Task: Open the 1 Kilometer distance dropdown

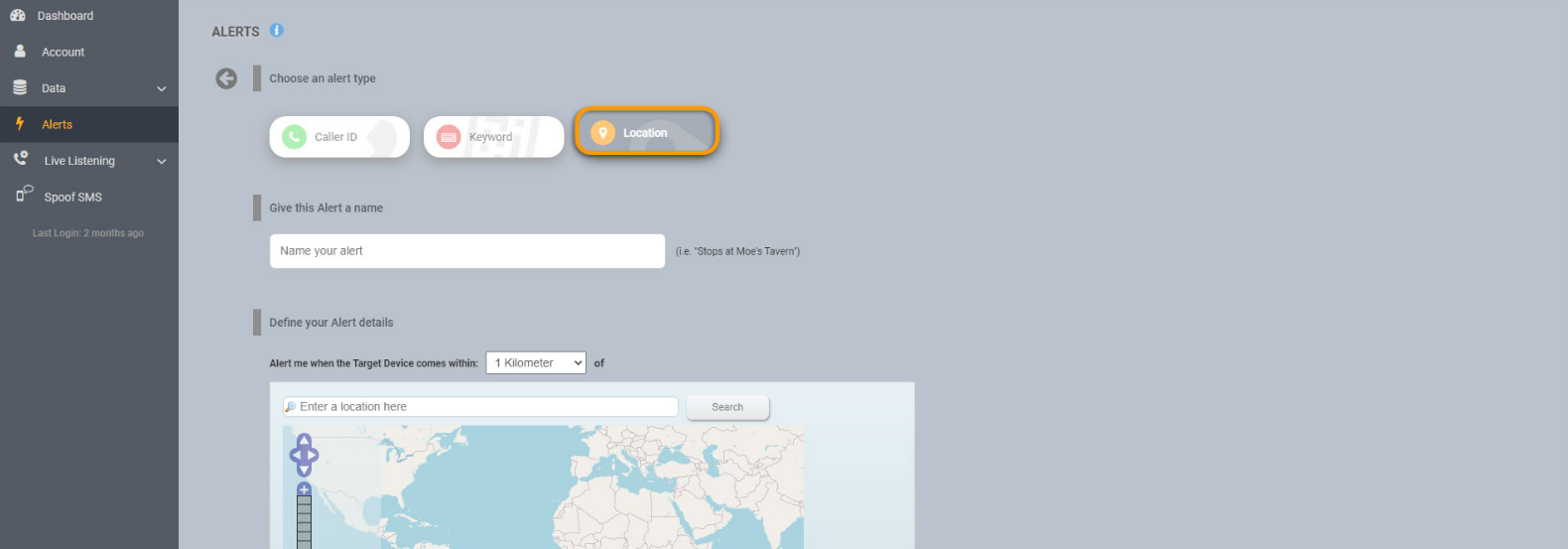Action: [536, 362]
